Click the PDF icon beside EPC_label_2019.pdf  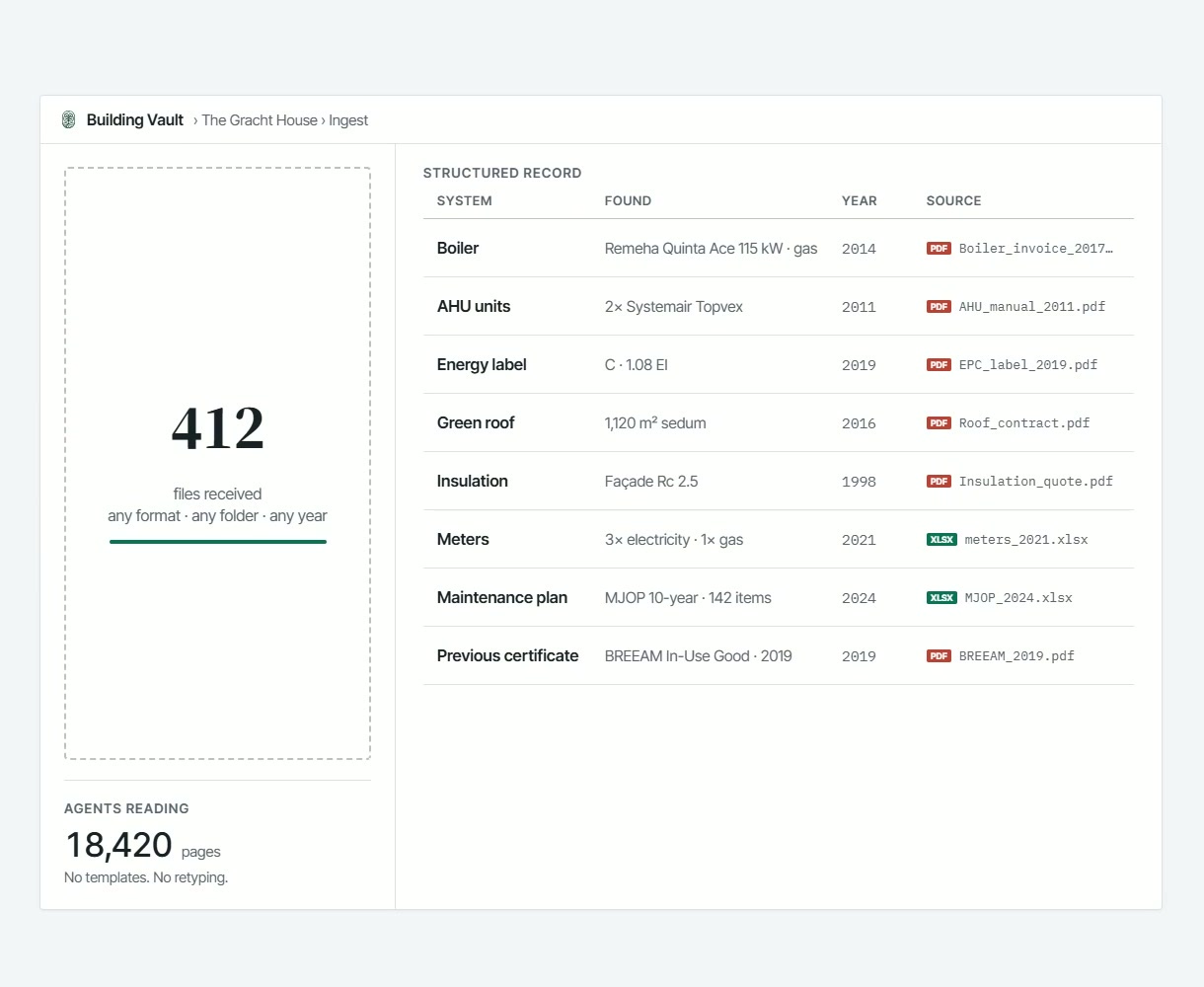click(939, 365)
